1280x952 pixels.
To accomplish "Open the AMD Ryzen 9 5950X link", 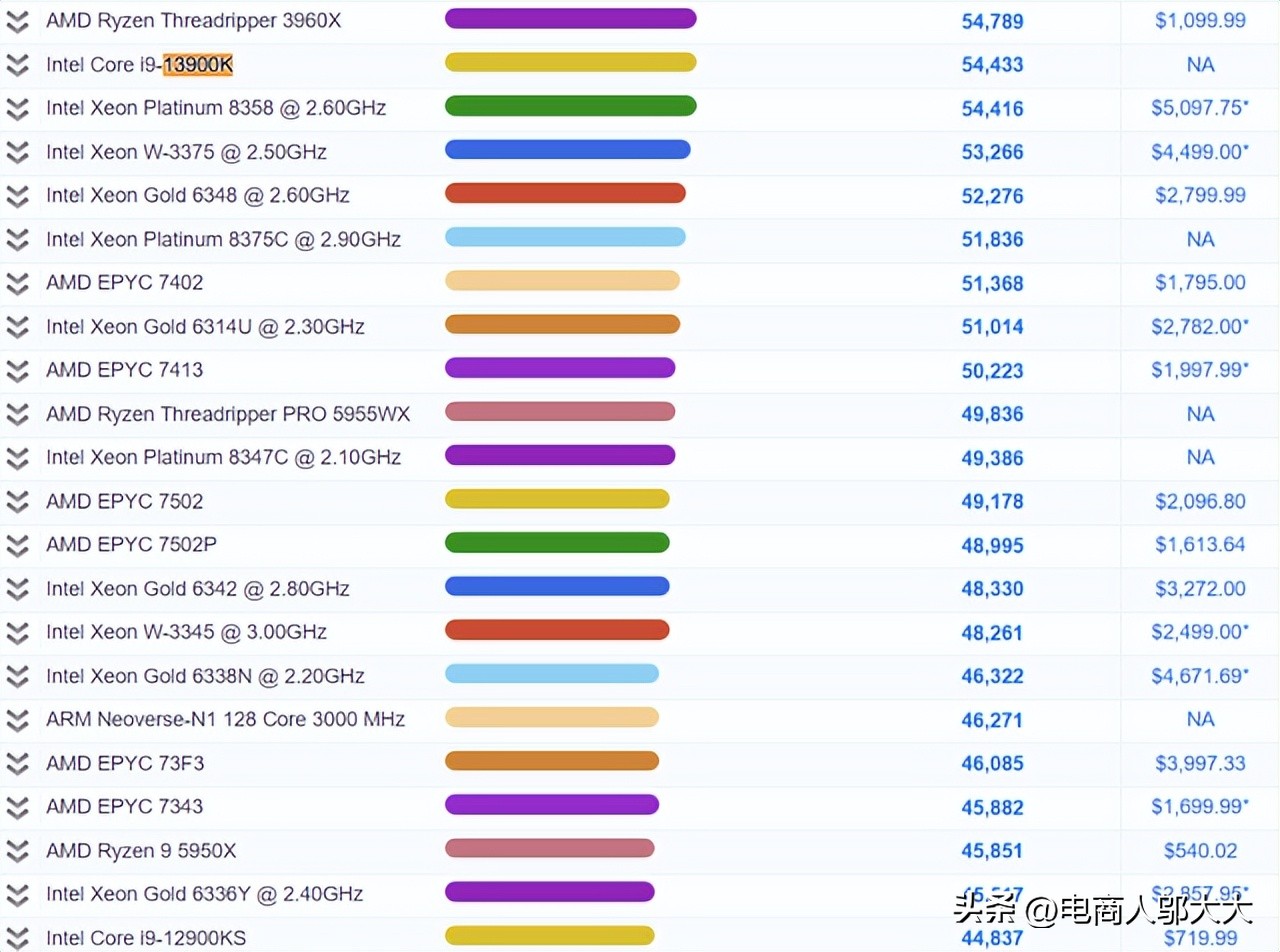I will (141, 850).
